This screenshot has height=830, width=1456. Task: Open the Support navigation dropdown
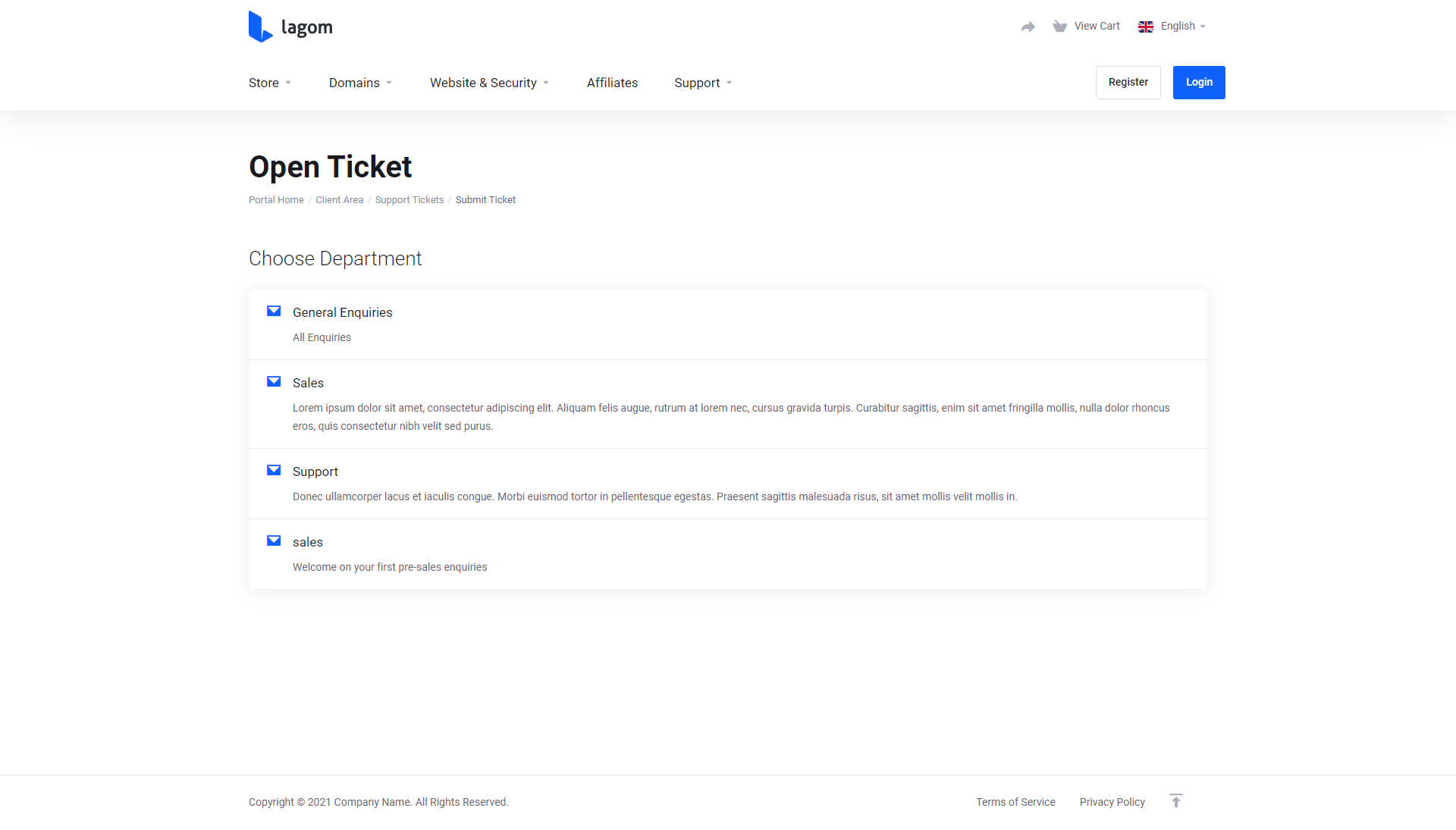(703, 83)
